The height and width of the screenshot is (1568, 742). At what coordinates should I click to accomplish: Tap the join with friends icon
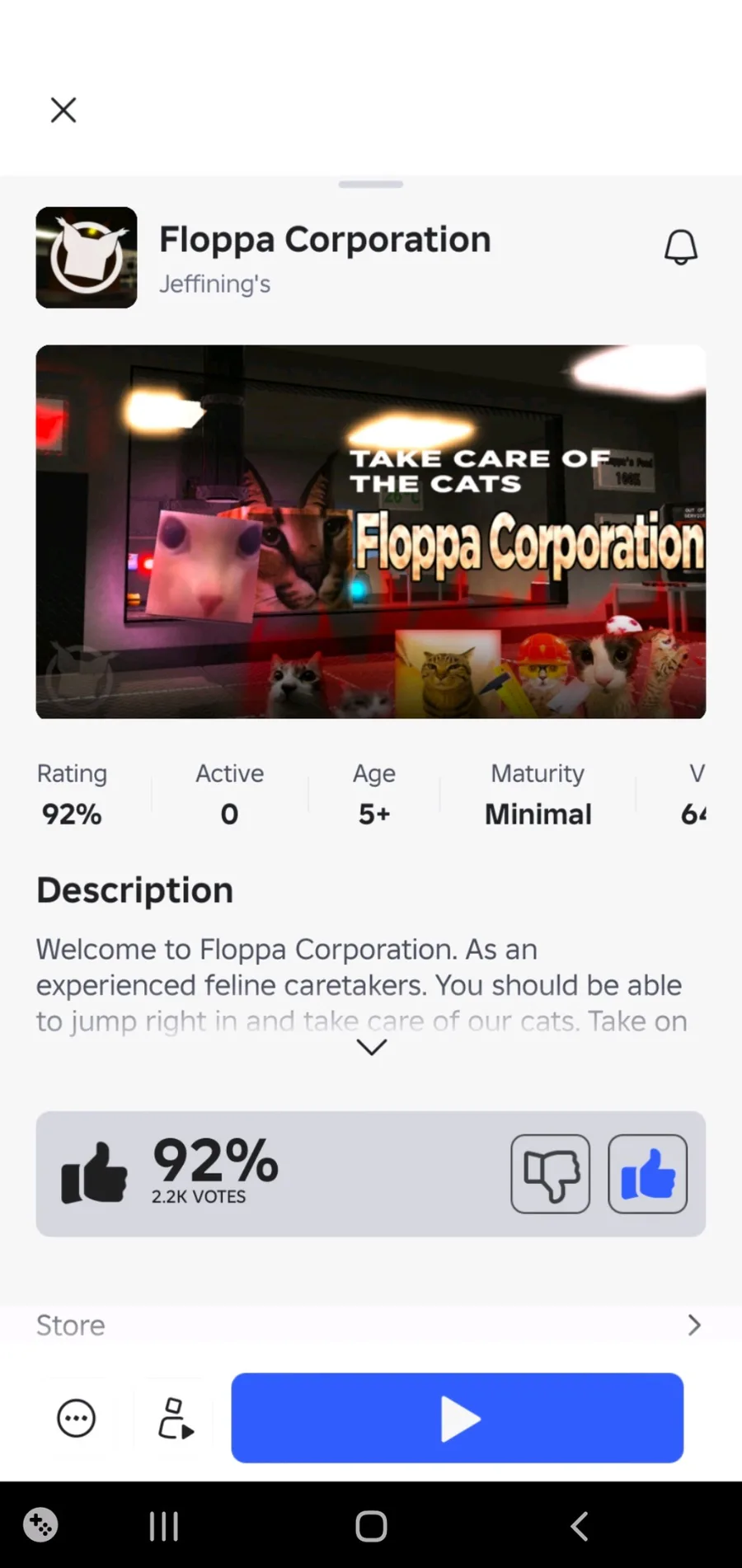(x=175, y=1419)
